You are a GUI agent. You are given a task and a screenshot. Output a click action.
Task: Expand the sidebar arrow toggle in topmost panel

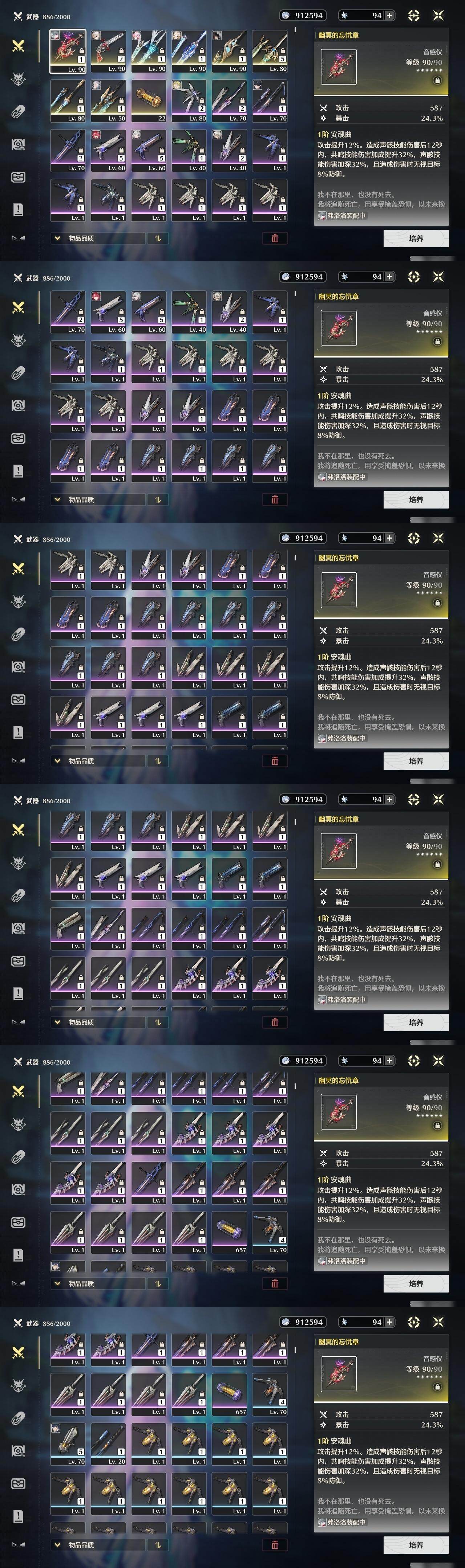pyautogui.click(x=18, y=238)
